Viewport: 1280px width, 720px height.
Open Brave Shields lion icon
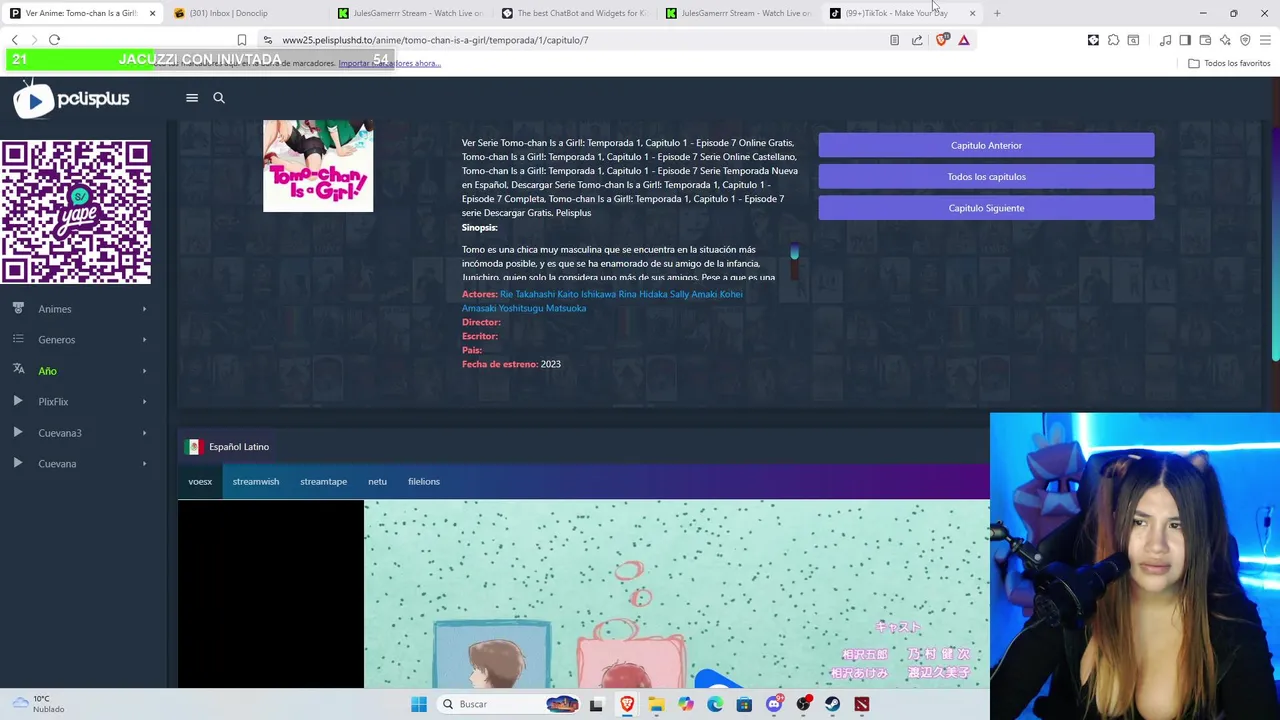click(x=941, y=40)
